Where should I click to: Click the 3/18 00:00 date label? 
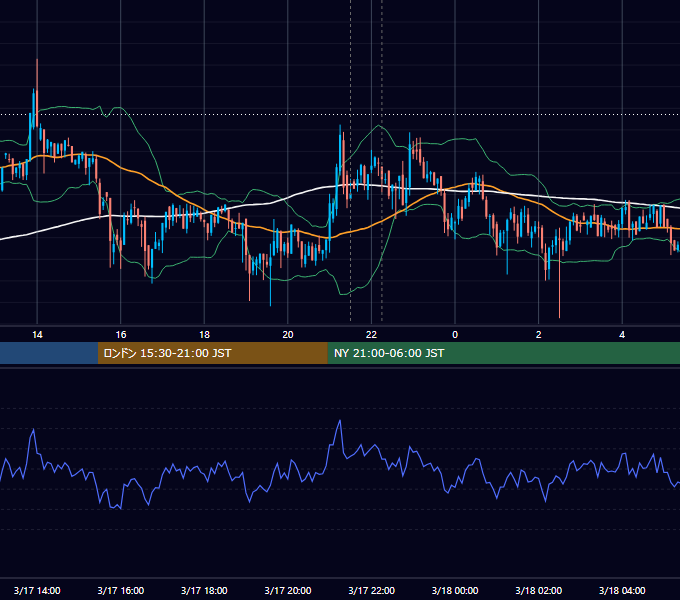pyautogui.click(x=455, y=590)
